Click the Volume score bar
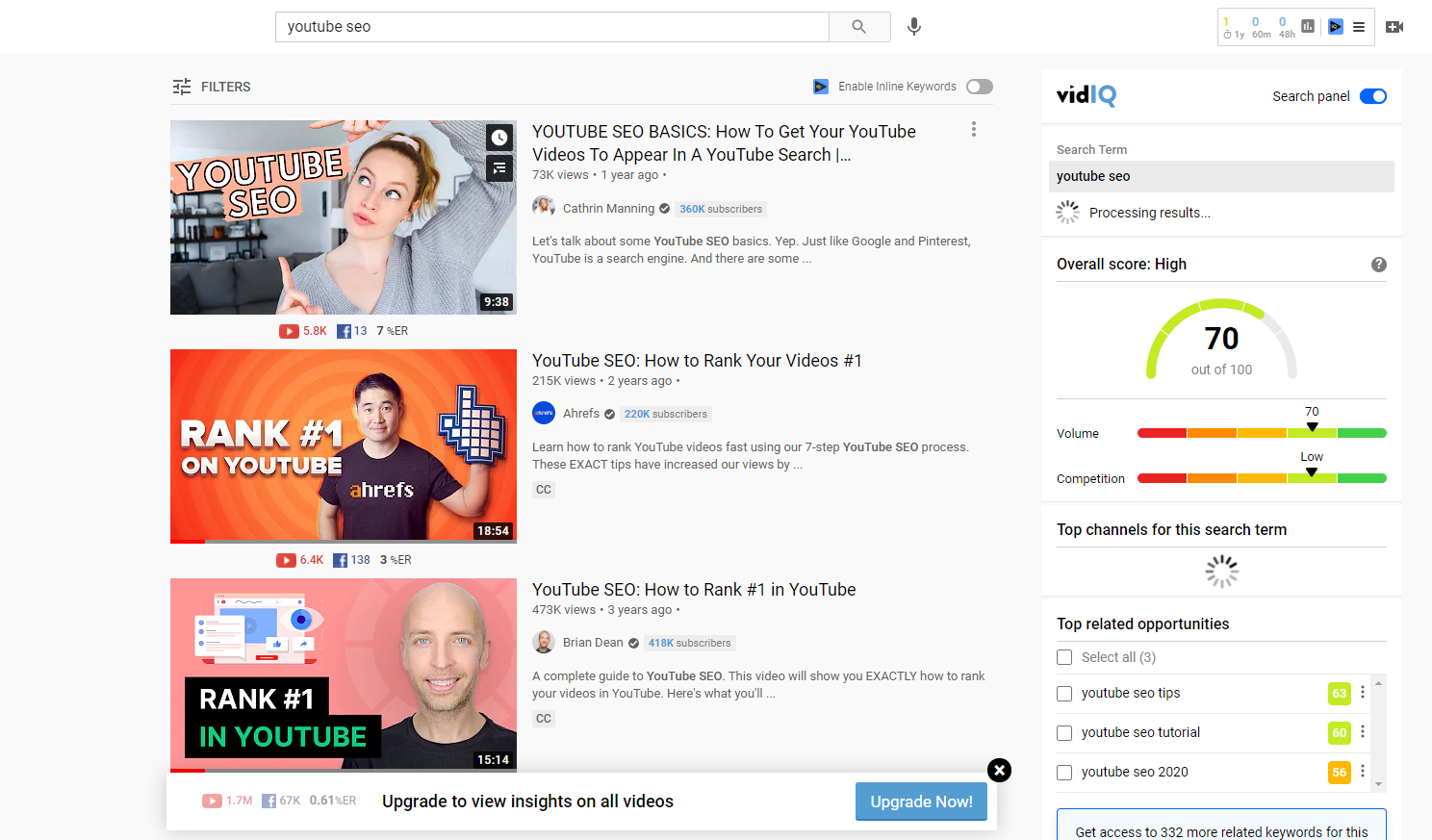Screen dimensions: 1432x840 pyautogui.click(x=1262, y=433)
